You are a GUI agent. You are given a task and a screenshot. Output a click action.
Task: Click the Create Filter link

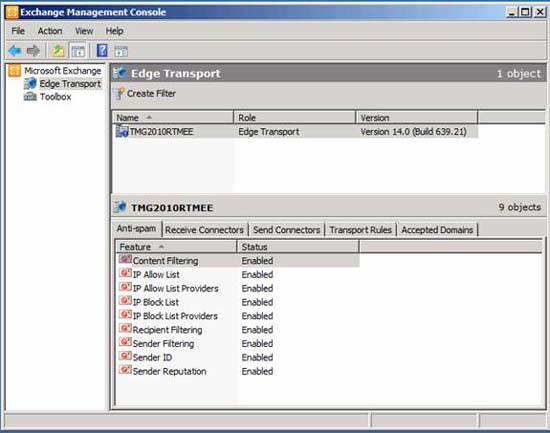point(151,94)
